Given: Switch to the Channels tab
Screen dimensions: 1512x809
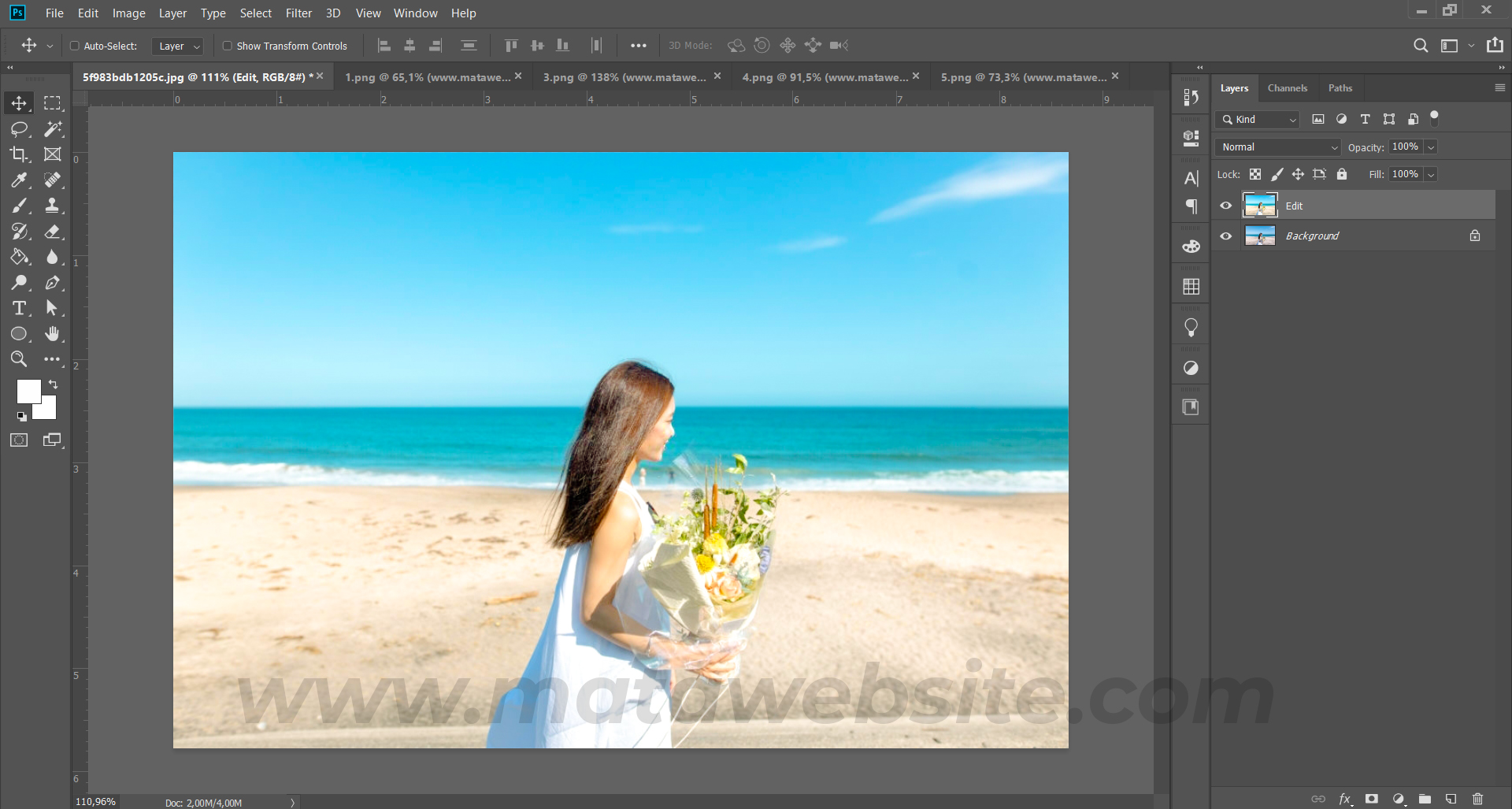Looking at the screenshot, I should pyautogui.click(x=1287, y=88).
